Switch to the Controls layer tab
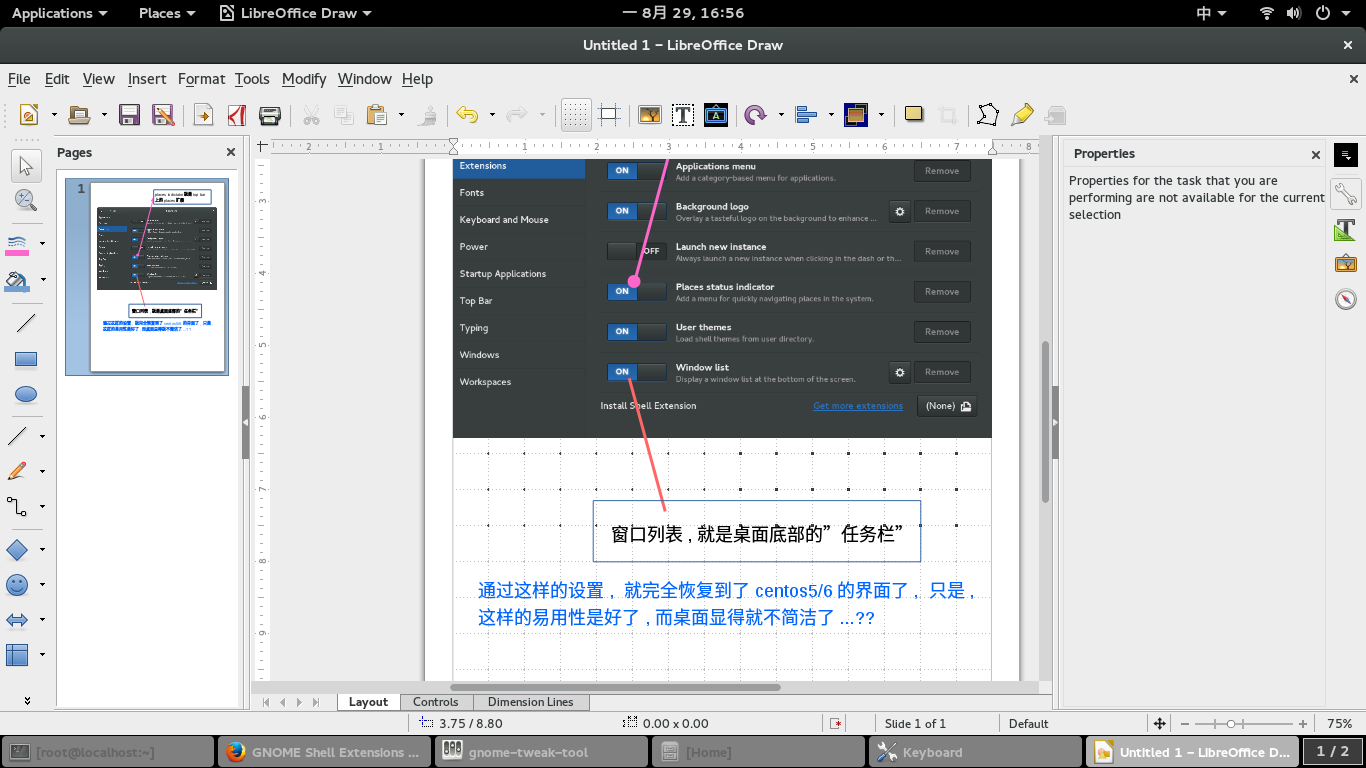This screenshot has height=768, width=1366. coord(436,702)
